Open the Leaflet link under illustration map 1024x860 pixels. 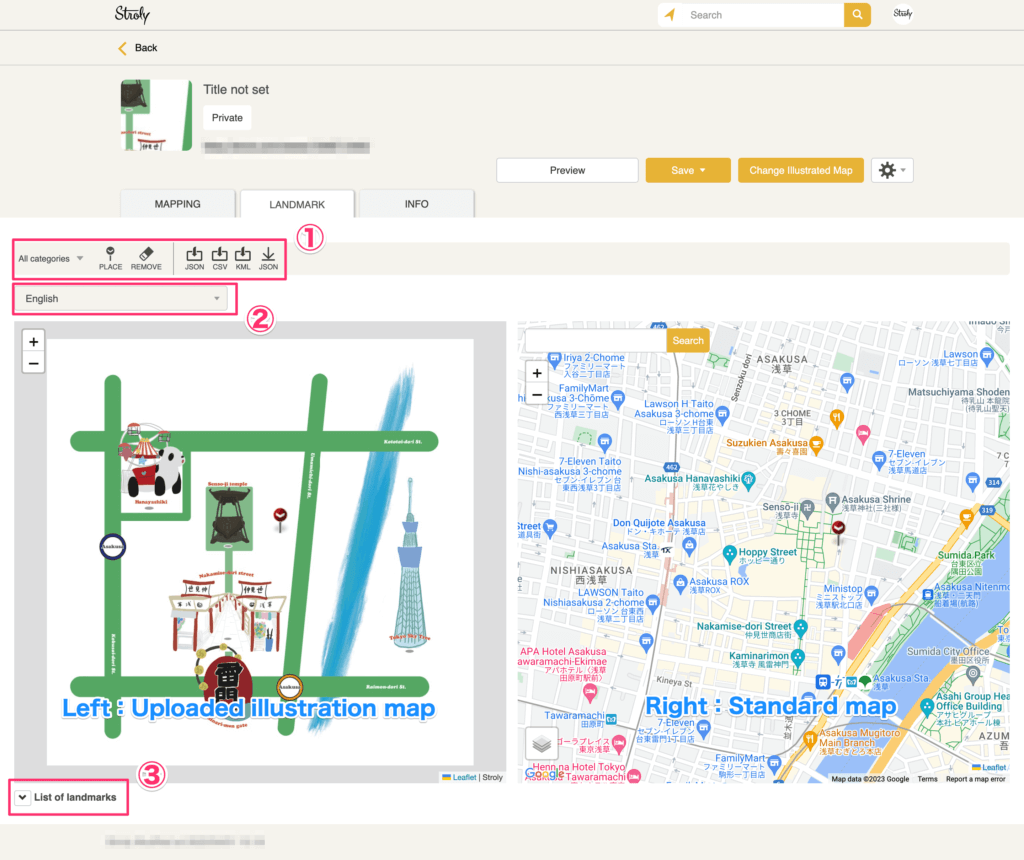tap(464, 777)
